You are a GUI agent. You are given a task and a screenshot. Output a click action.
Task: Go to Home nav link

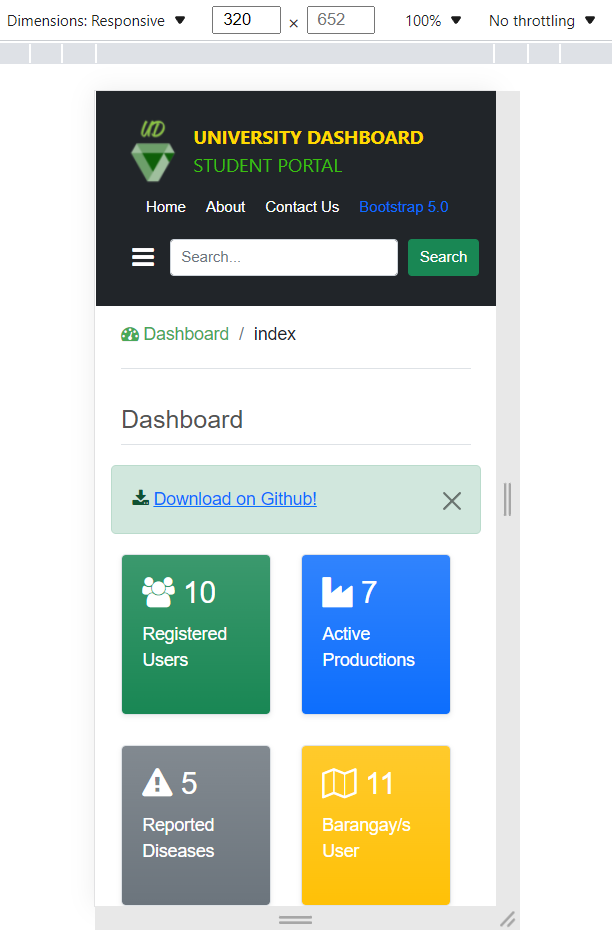[166, 207]
